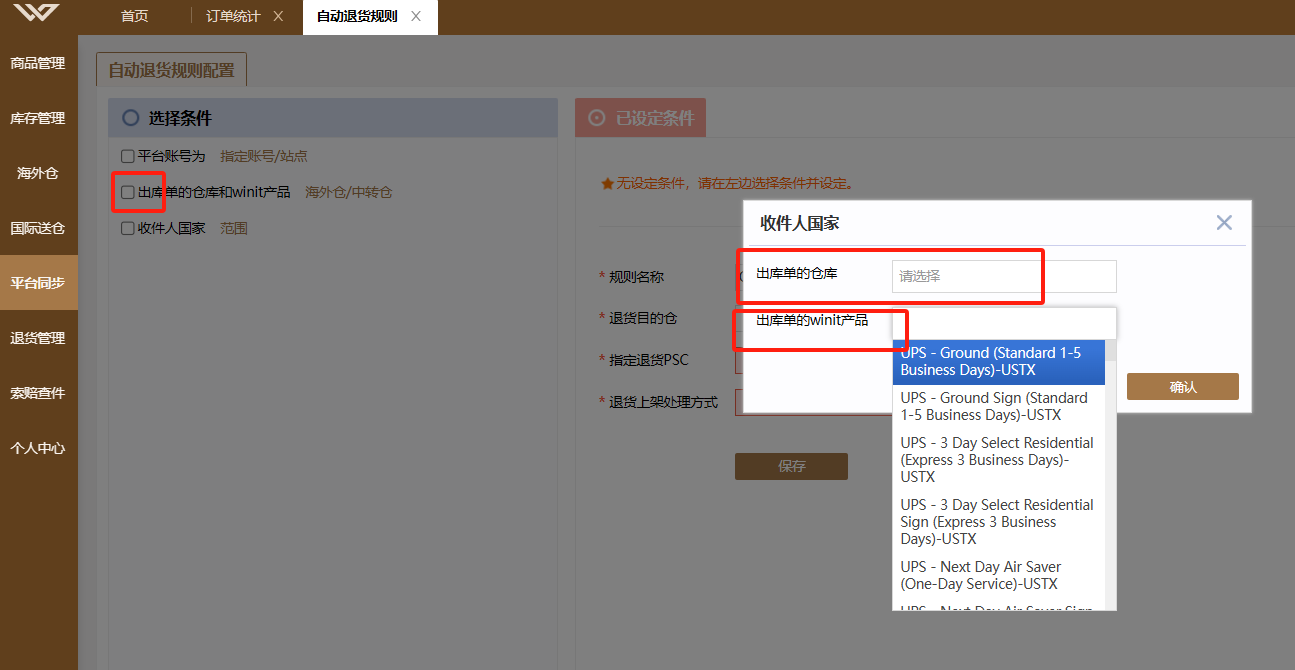1295x670 pixels.
Task: Tick the 平台账号为 checkbox
Action: tap(127, 156)
